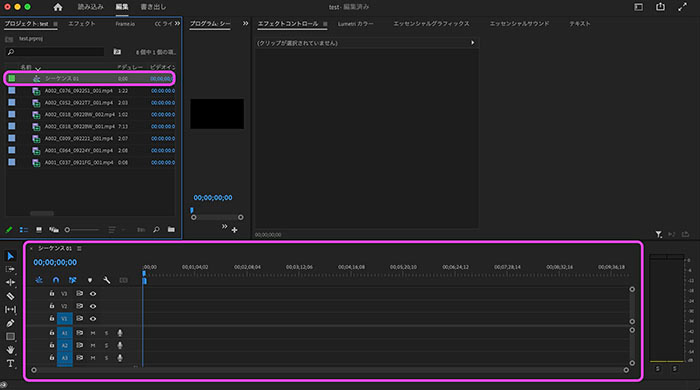Image resolution: width=700 pixels, height=390 pixels.
Task: Select the Slip tool
Action: tap(10, 309)
